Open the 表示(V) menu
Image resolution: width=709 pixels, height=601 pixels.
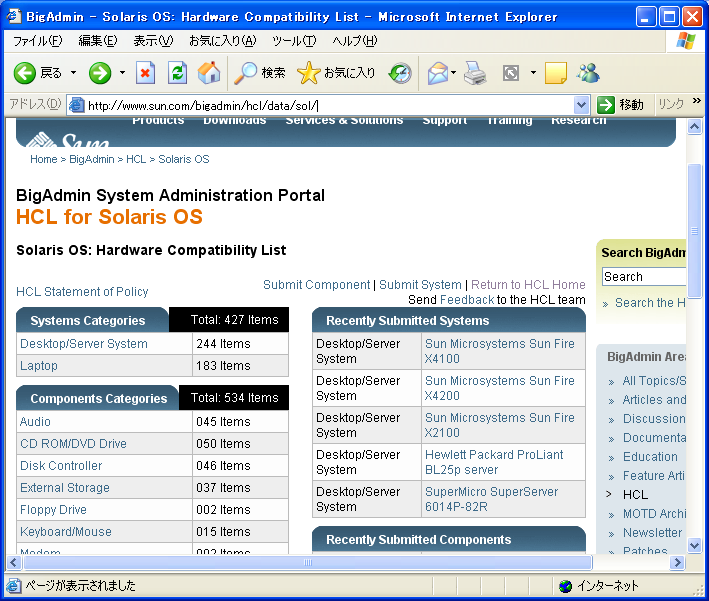click(x=153, y=41)
